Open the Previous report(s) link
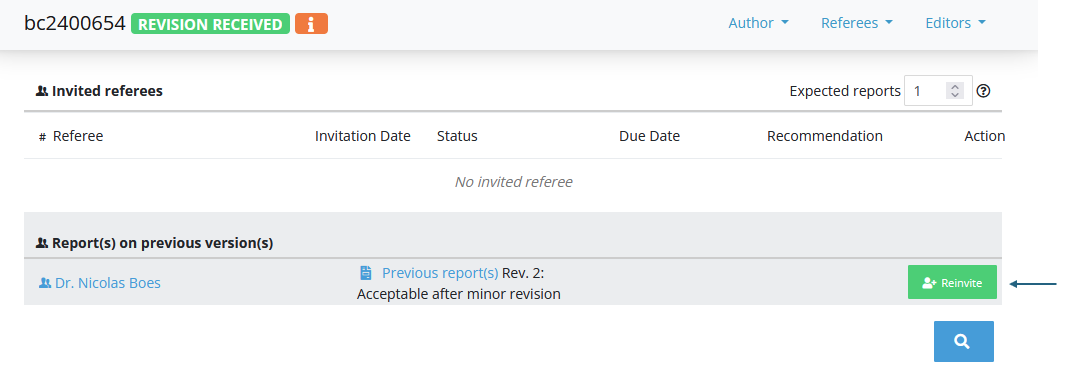Screen dimensions: 1074x377 coord(440,273)
